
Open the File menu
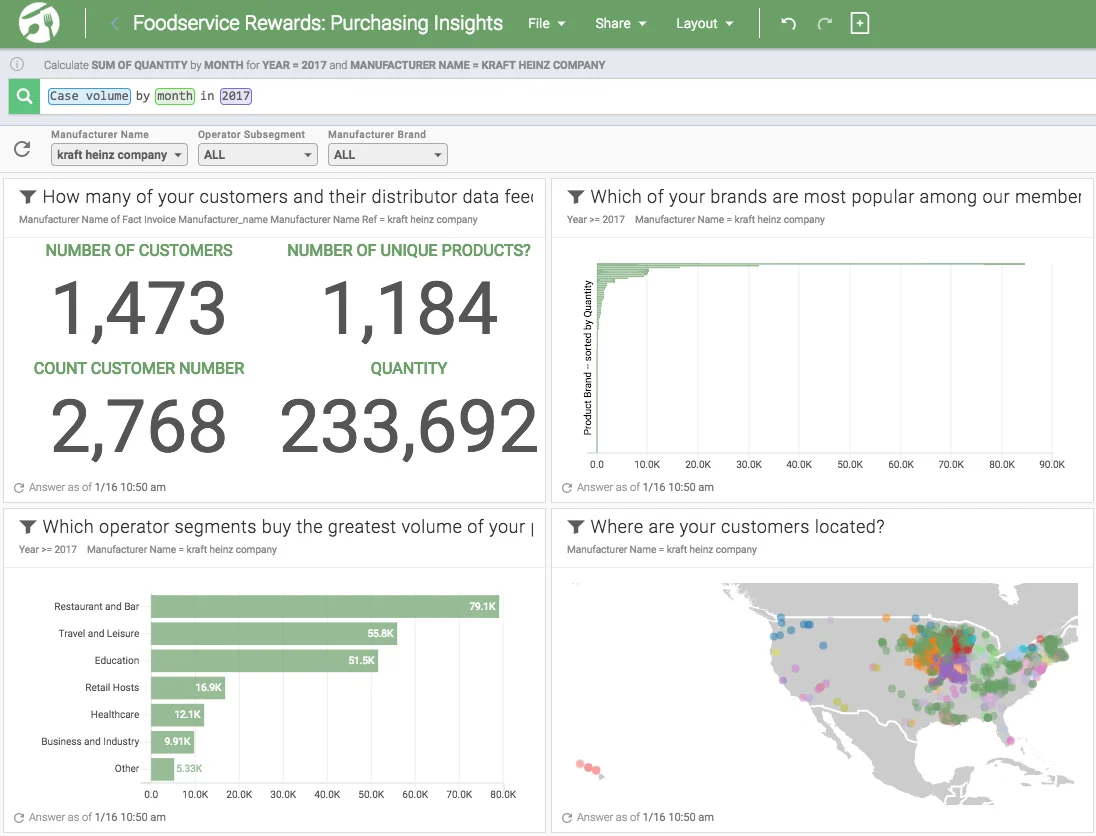pos(546,23)
